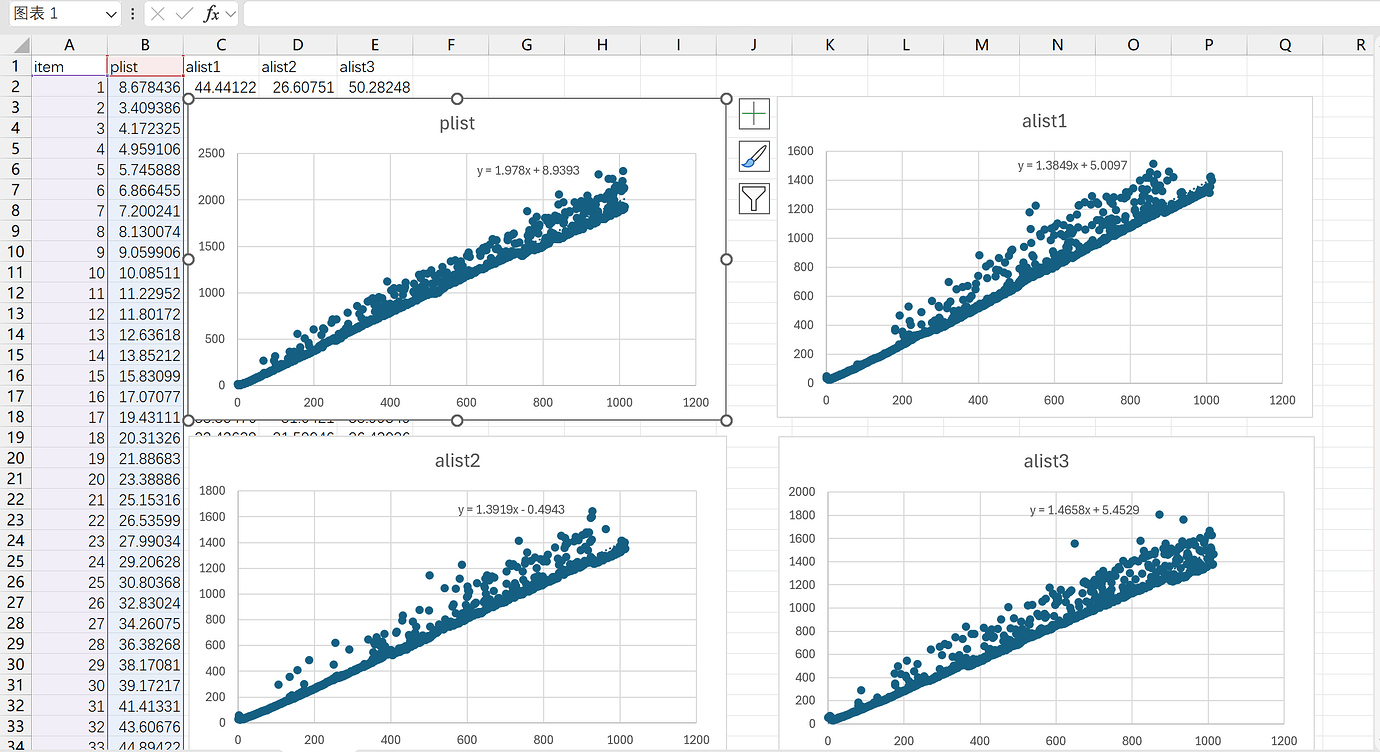
Task: Click the three-dot handle beside Name Box
Action: point(133,14)
